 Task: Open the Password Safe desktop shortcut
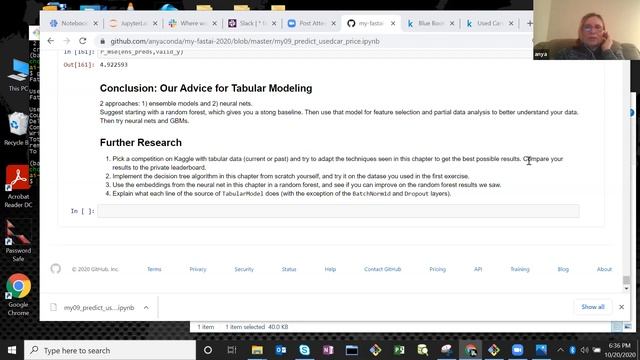tap(18, 241)
